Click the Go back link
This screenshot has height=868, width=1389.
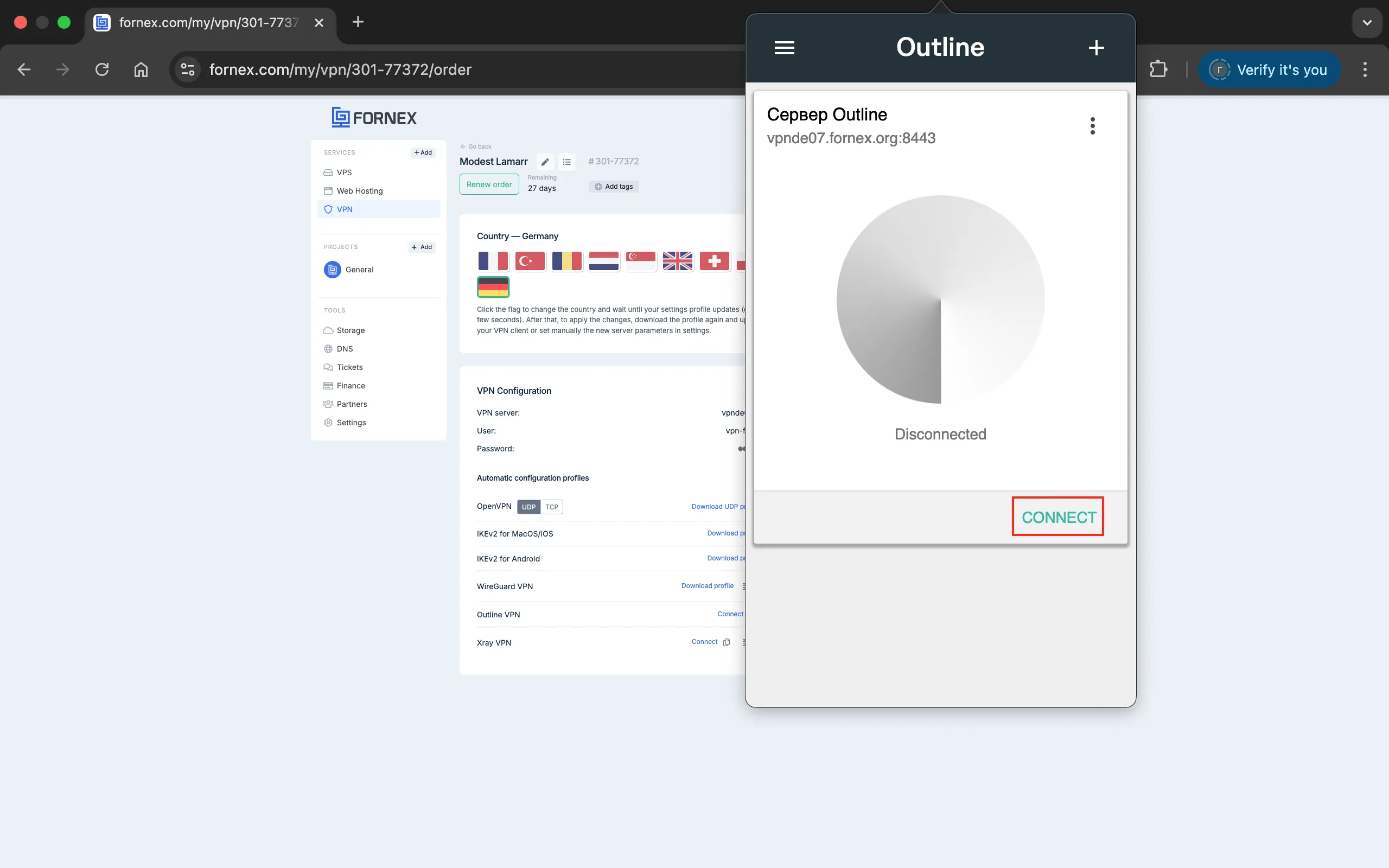click(476, 146)
